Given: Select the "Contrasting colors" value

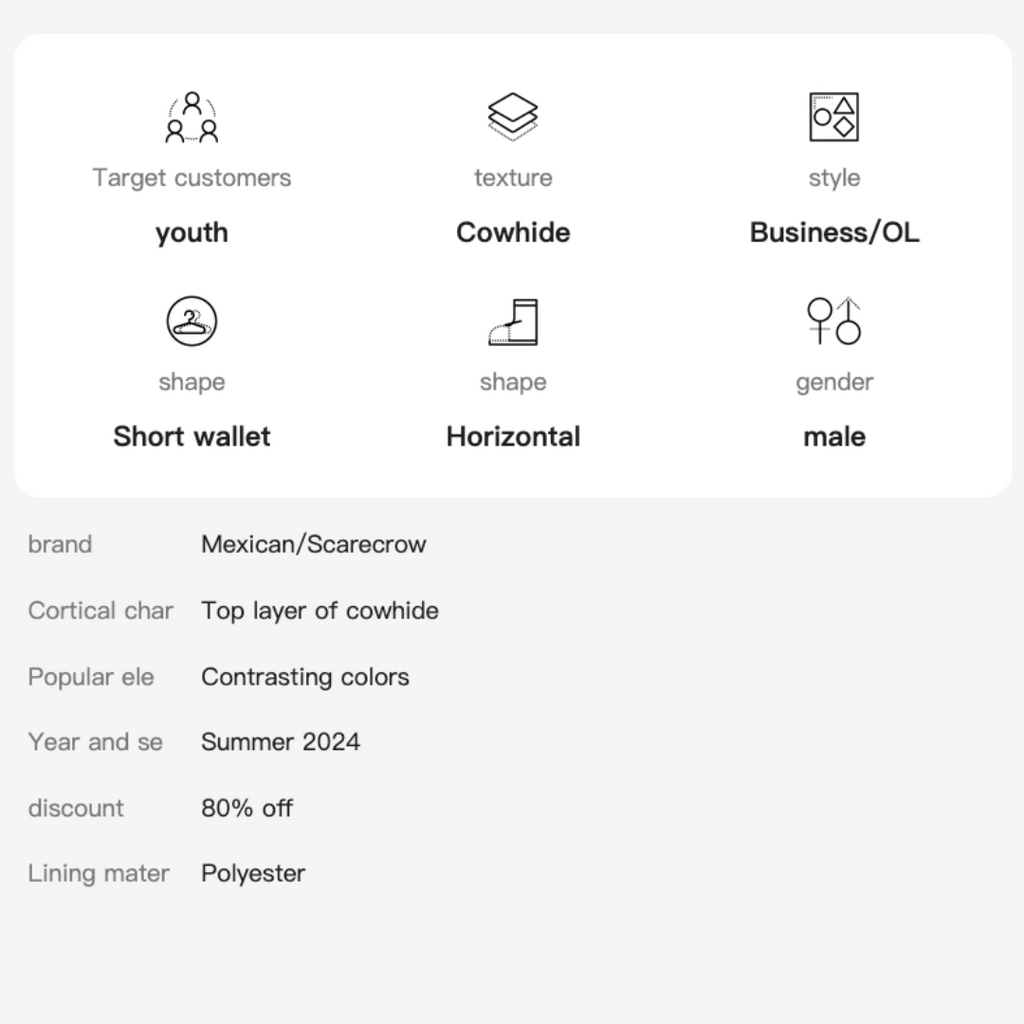Looking at the screenshot, I should click(305, 676).
